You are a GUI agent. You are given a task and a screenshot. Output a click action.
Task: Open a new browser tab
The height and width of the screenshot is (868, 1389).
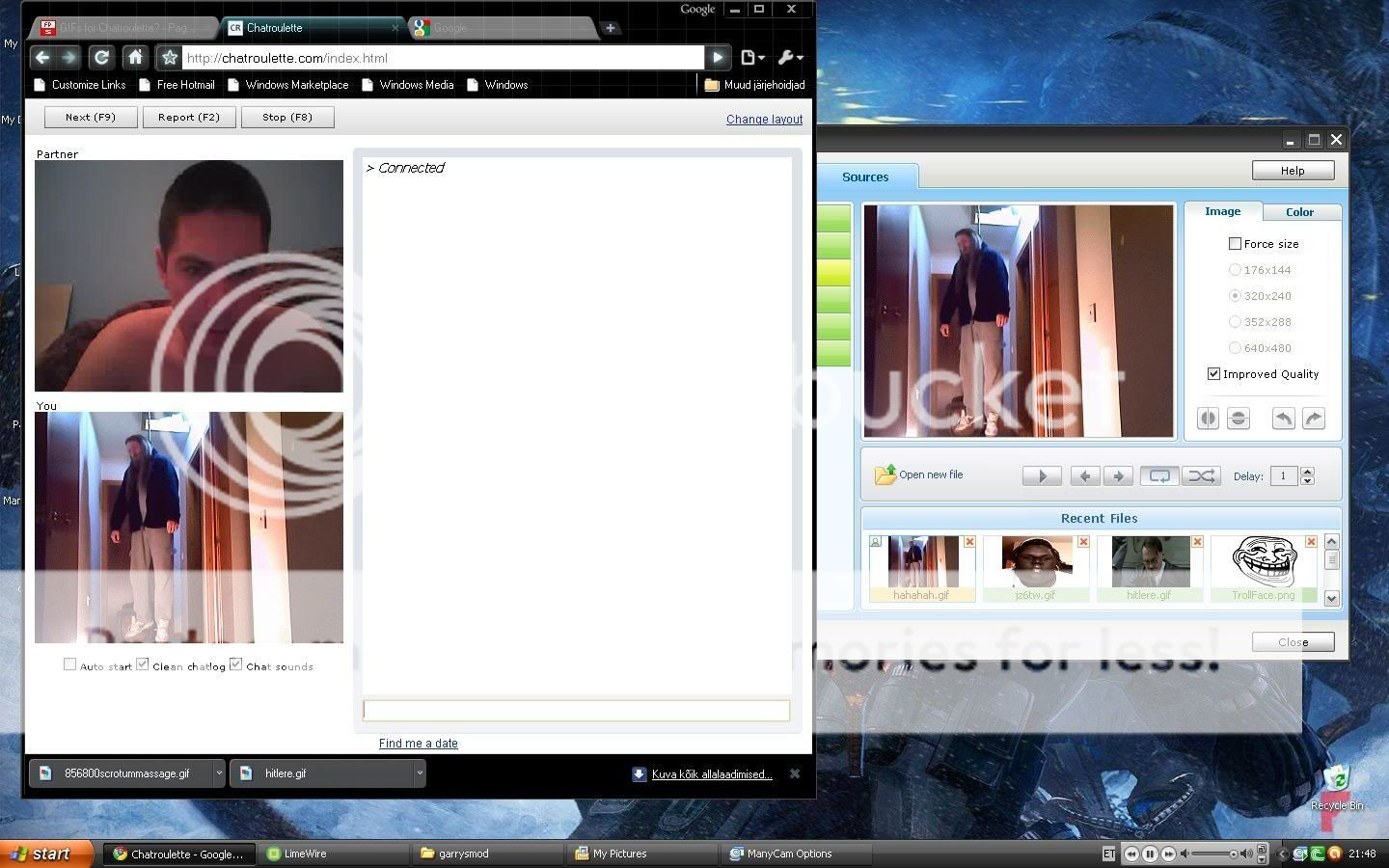coord(610,28)
